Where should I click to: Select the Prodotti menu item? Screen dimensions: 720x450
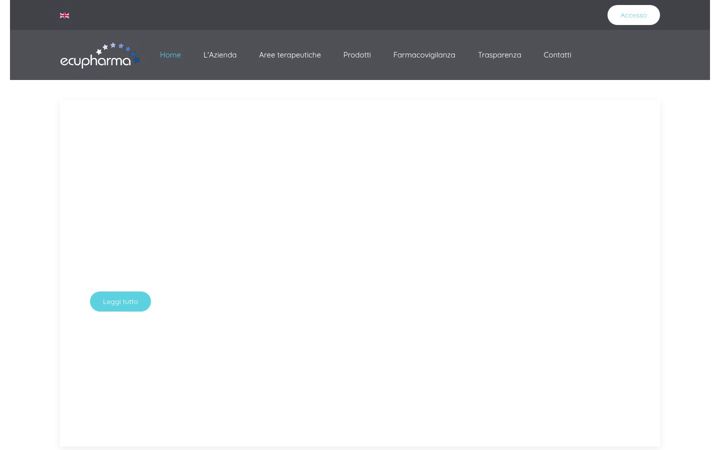(357, 55)
